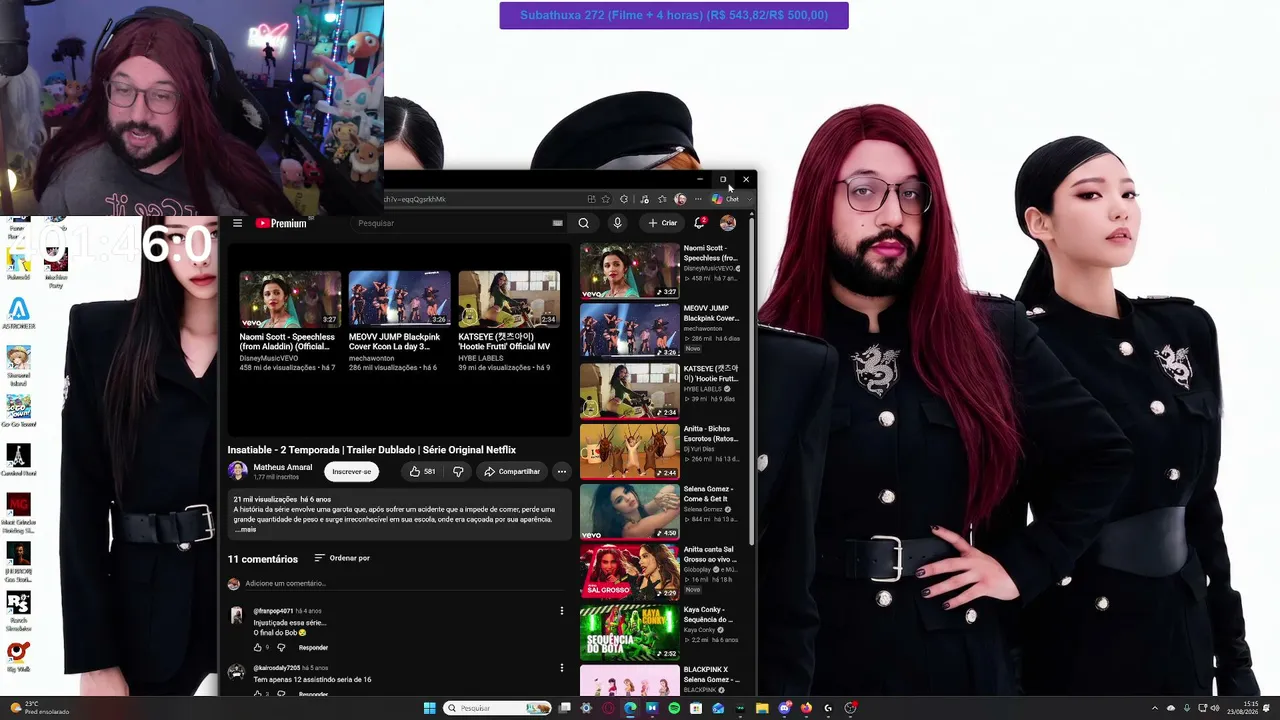Open the YouTube account avatar menu
The height and width of the screenshot is (720, 1280).
[x=728, y=223]
